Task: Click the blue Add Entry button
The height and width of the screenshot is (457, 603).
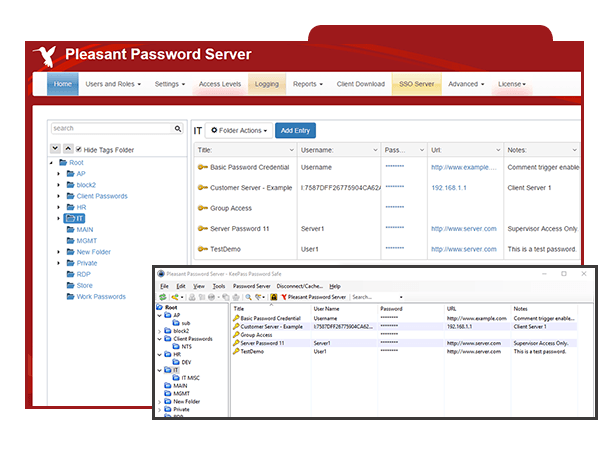Action: (x=295, y=130)
